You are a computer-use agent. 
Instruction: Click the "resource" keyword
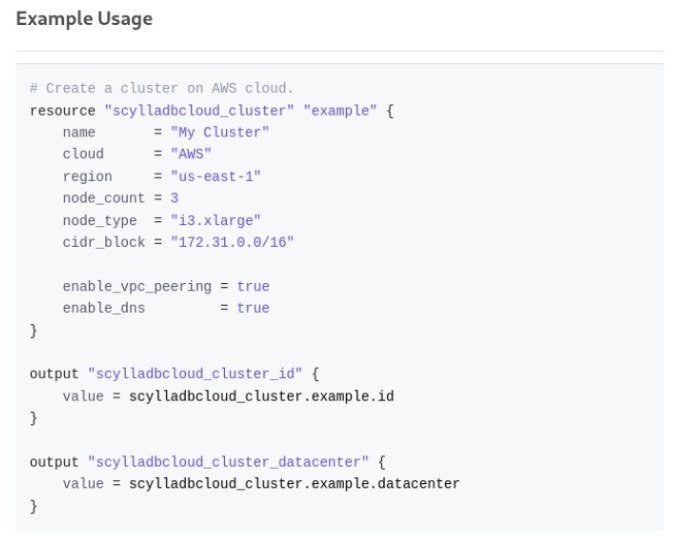tap(63, 111)
